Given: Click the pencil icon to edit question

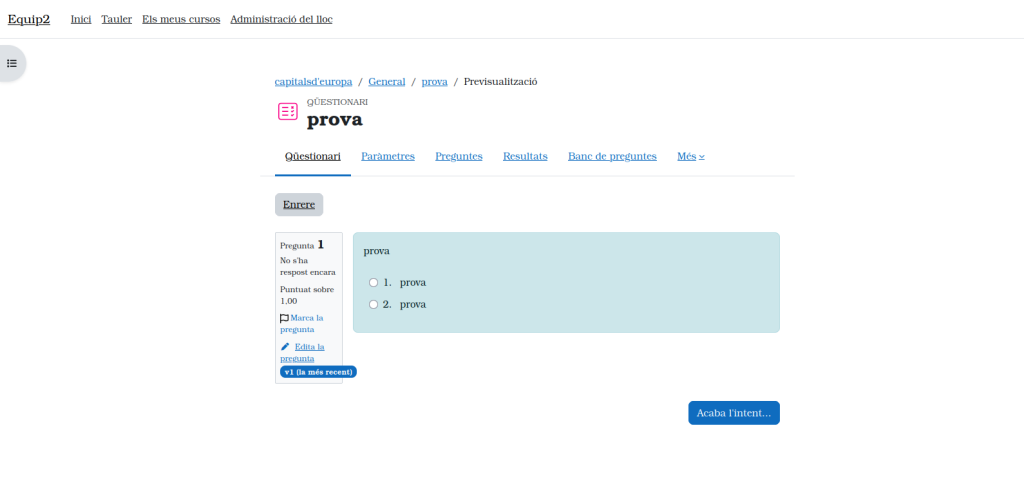Looking at the screenshot, I should (285, 347).
